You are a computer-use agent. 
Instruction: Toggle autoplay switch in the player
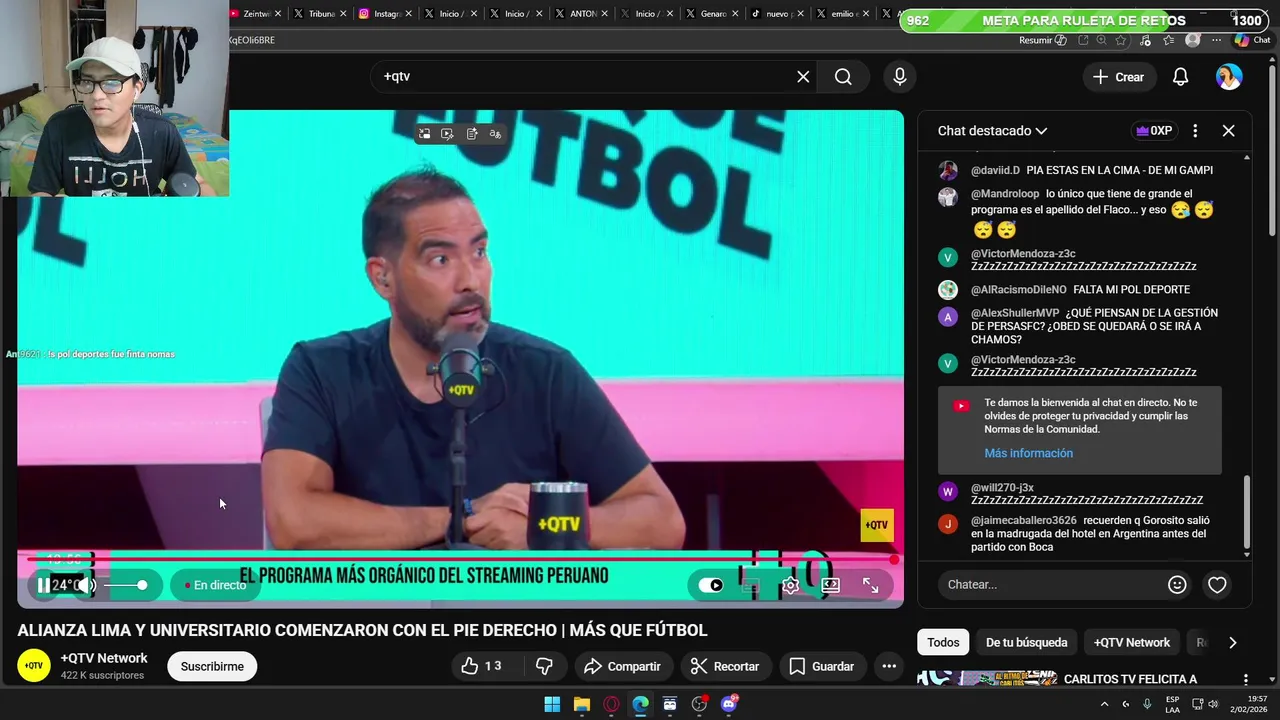coord(711,585)
